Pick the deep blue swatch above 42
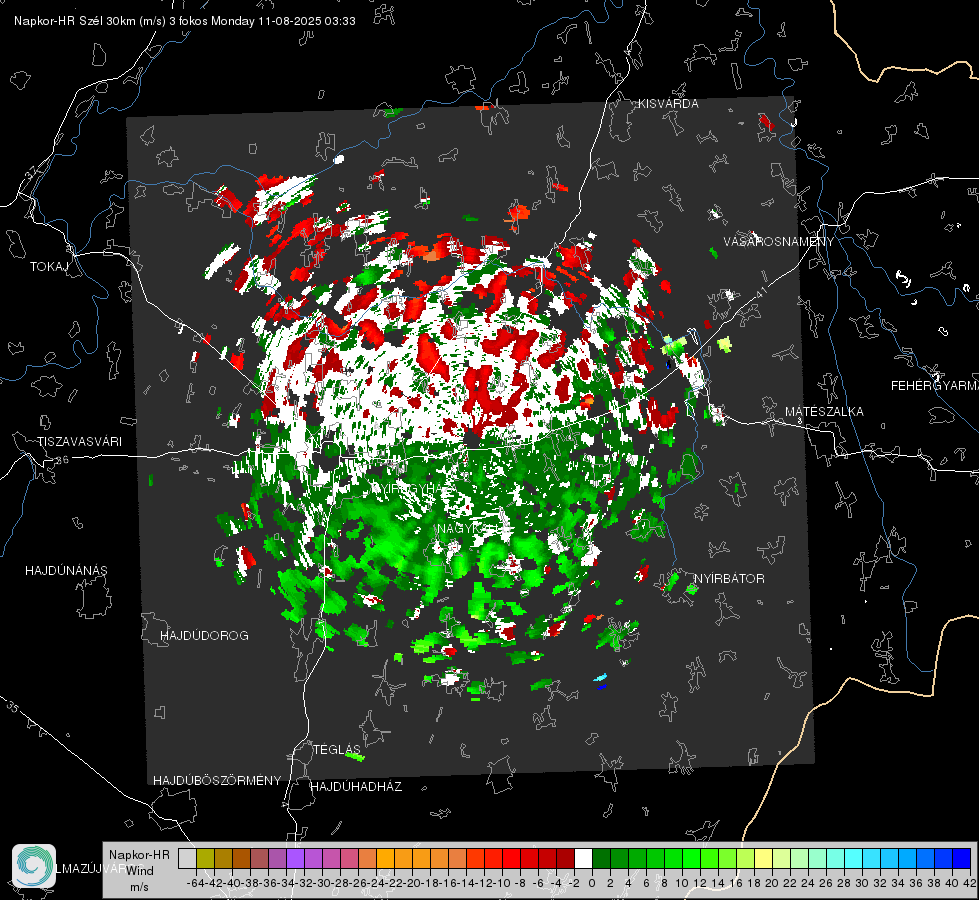 pyautogui.click(x=962, y=858)
